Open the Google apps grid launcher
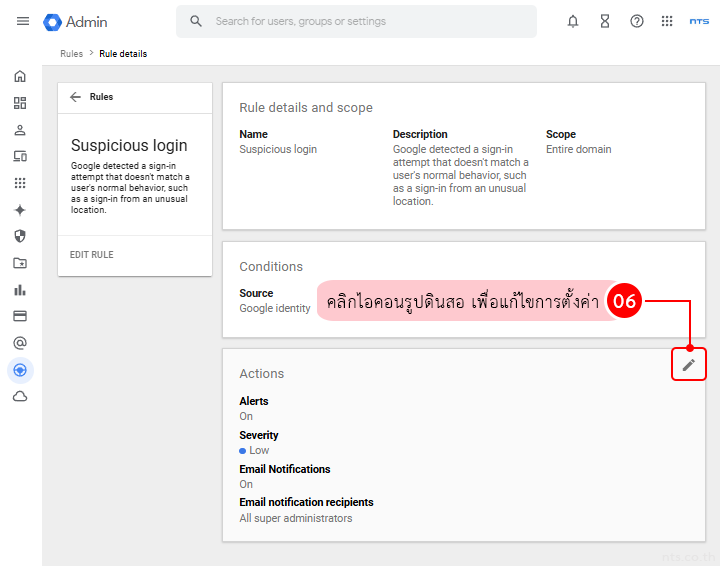The width and height of the screenshot is (720, 566). point(667,21)
